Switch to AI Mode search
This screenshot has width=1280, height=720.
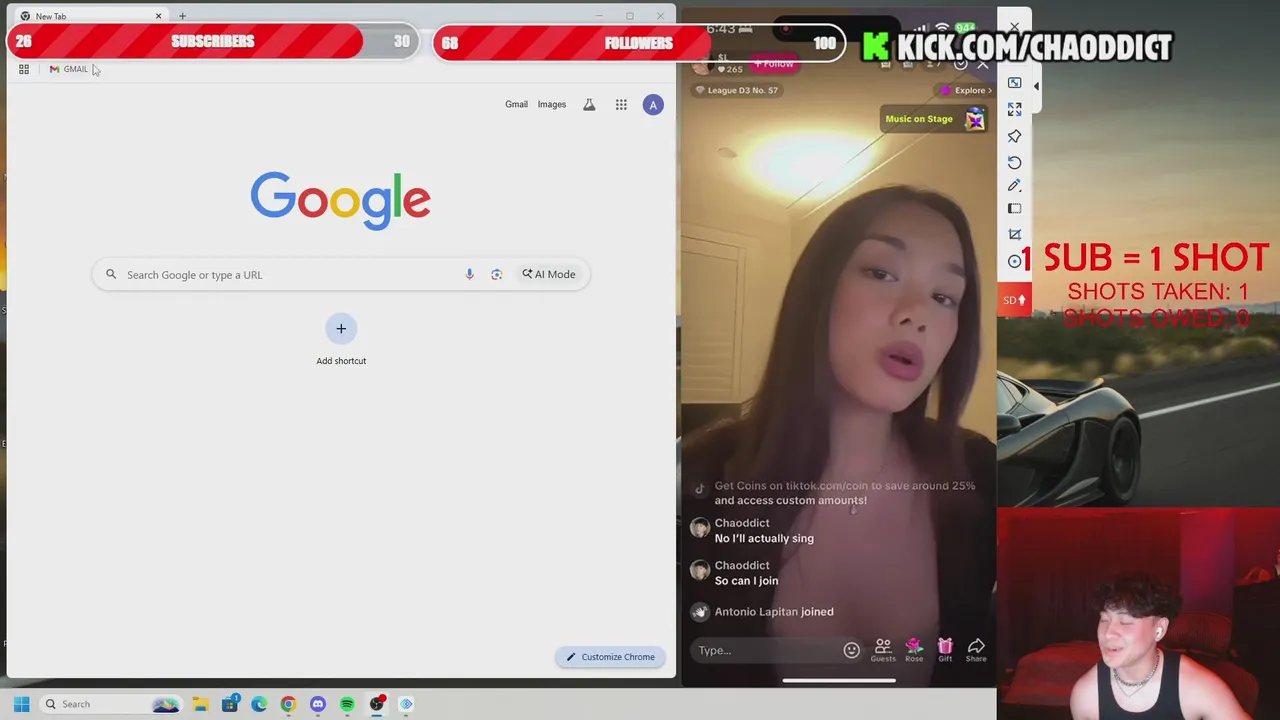point(548,274)
